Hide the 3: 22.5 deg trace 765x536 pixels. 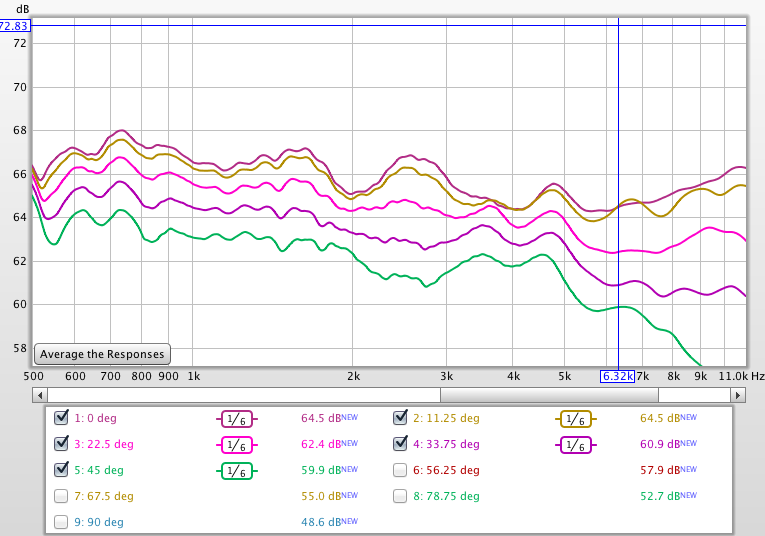tap(61, 444)
